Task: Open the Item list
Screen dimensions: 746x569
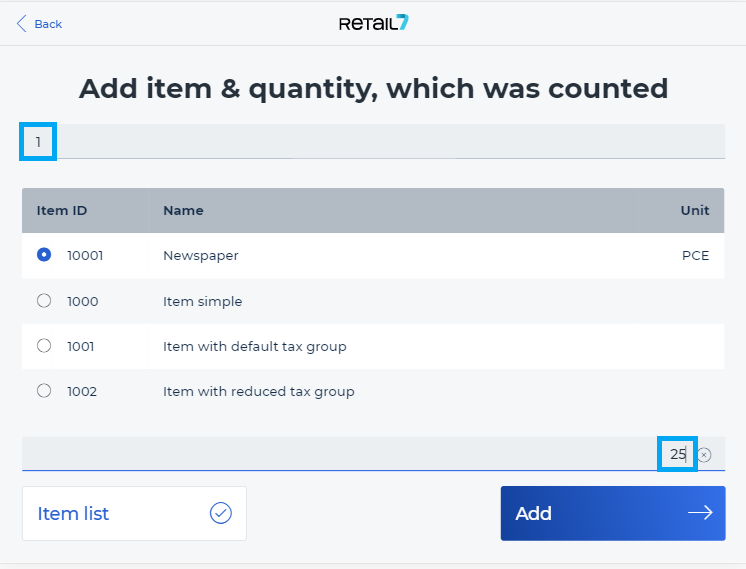Action: click(x=134, y=513)
